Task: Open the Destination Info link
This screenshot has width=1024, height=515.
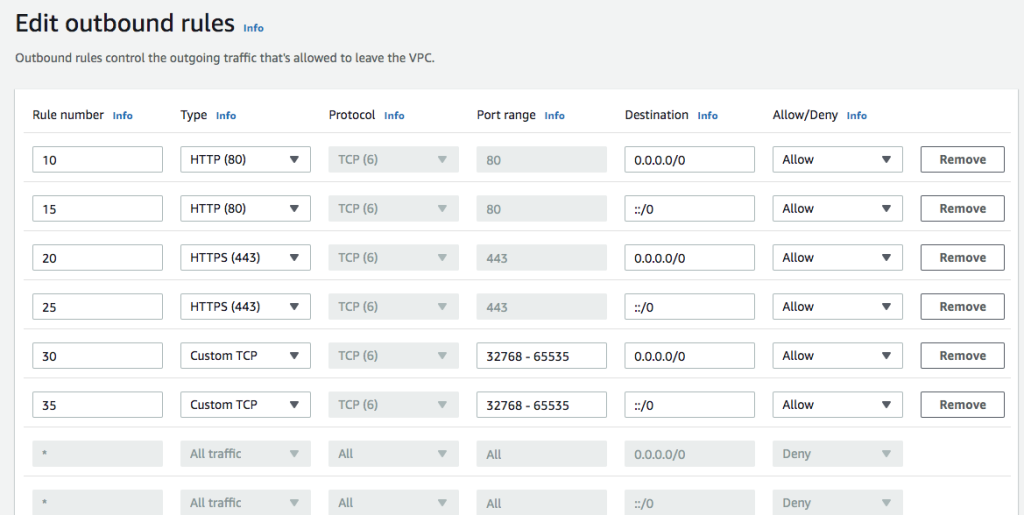Action: [707, 116]
